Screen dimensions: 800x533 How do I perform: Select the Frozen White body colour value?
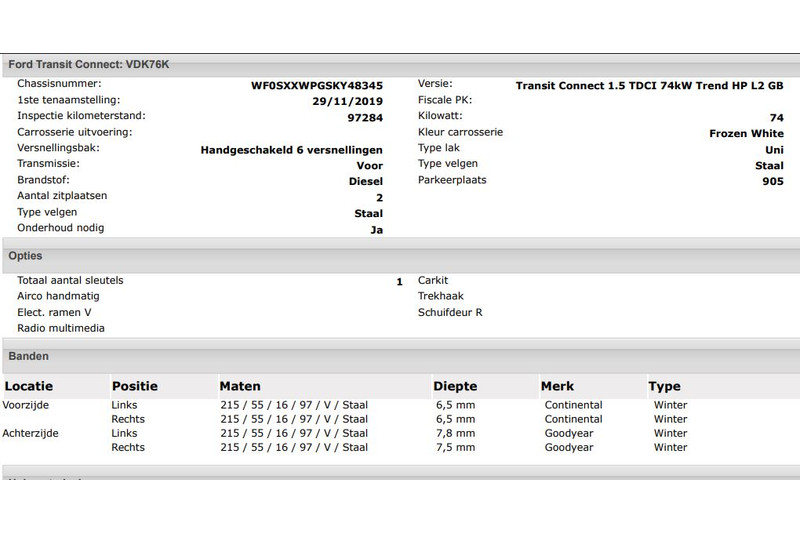pos(746,133)
